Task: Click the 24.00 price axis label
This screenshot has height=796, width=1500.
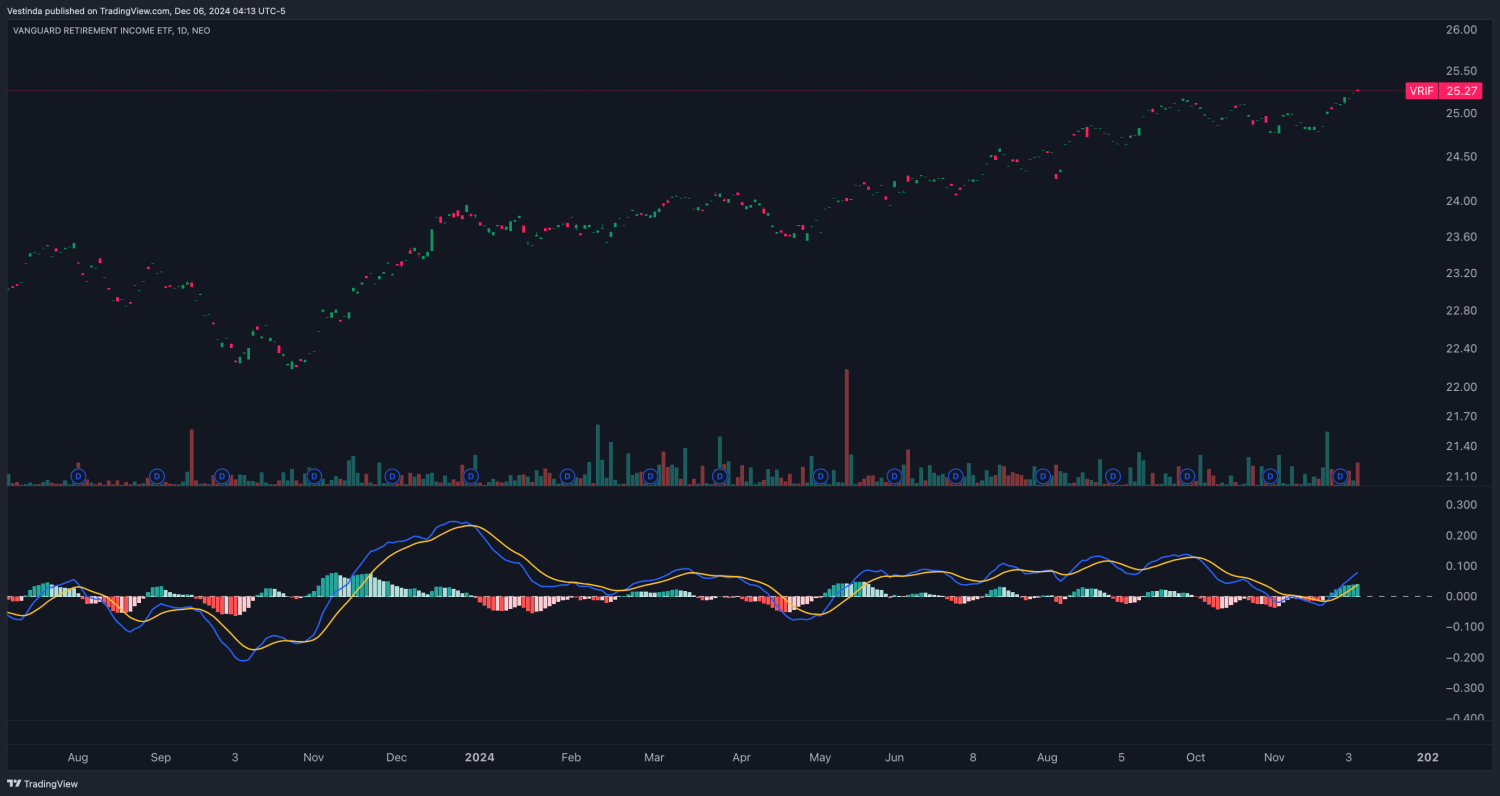Action: [1462, 201]
